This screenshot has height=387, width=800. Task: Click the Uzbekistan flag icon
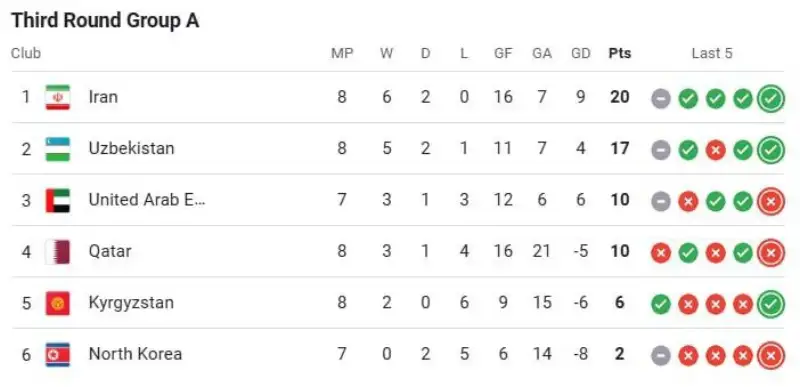[58, 149]
